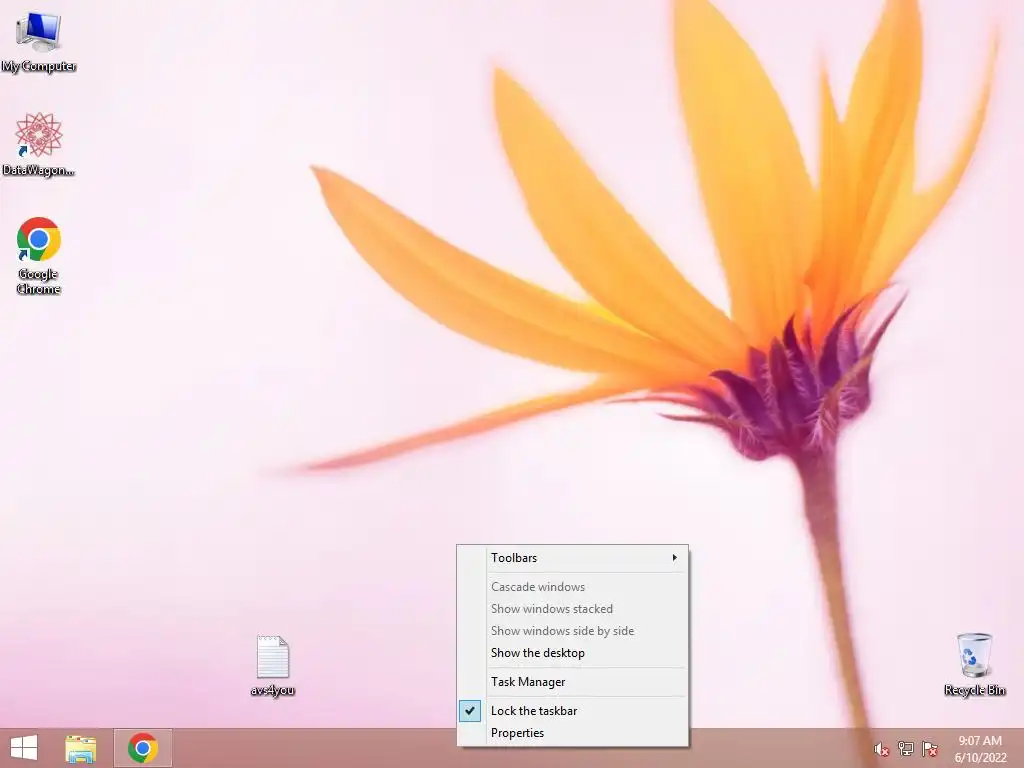Select the DataWagon desktop shortcut
The image size is (1024, 768).
click(x=39, y=144)
